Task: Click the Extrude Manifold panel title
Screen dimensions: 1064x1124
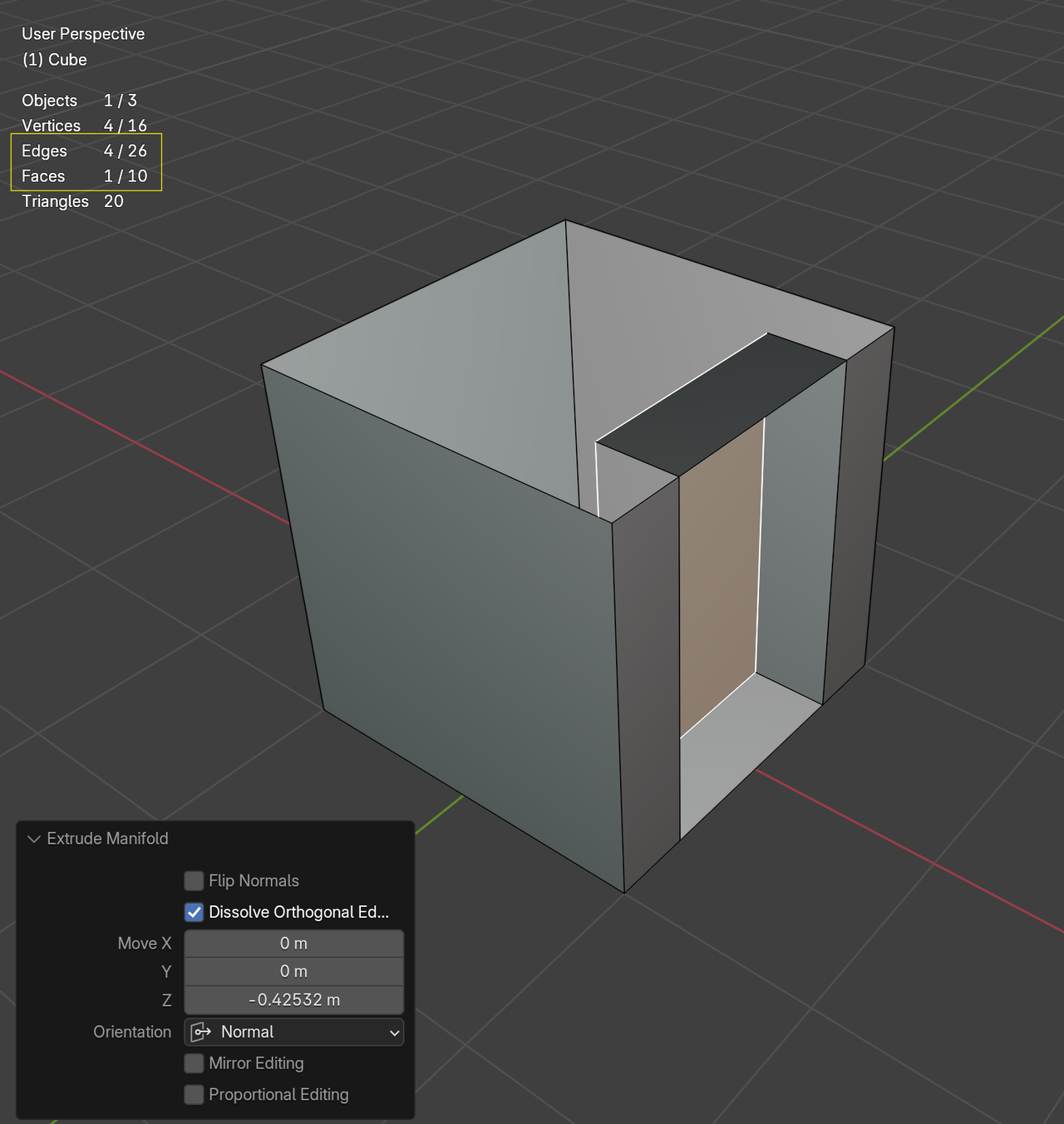Action: (107, 839)
